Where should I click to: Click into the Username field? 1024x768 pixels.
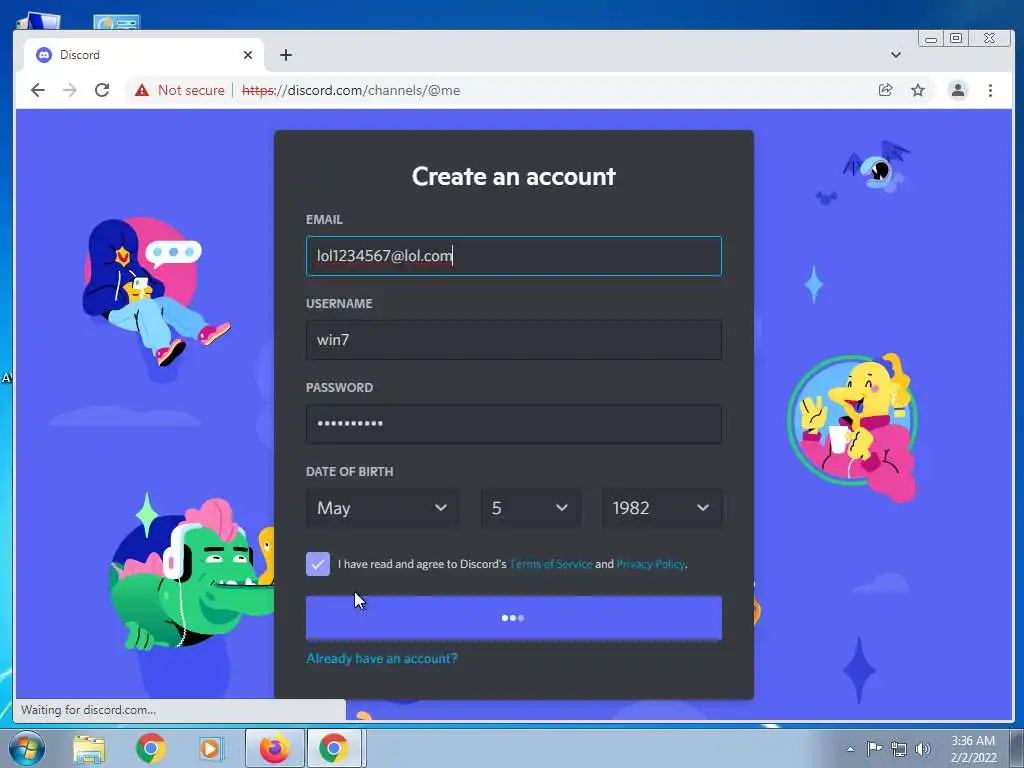514,340
